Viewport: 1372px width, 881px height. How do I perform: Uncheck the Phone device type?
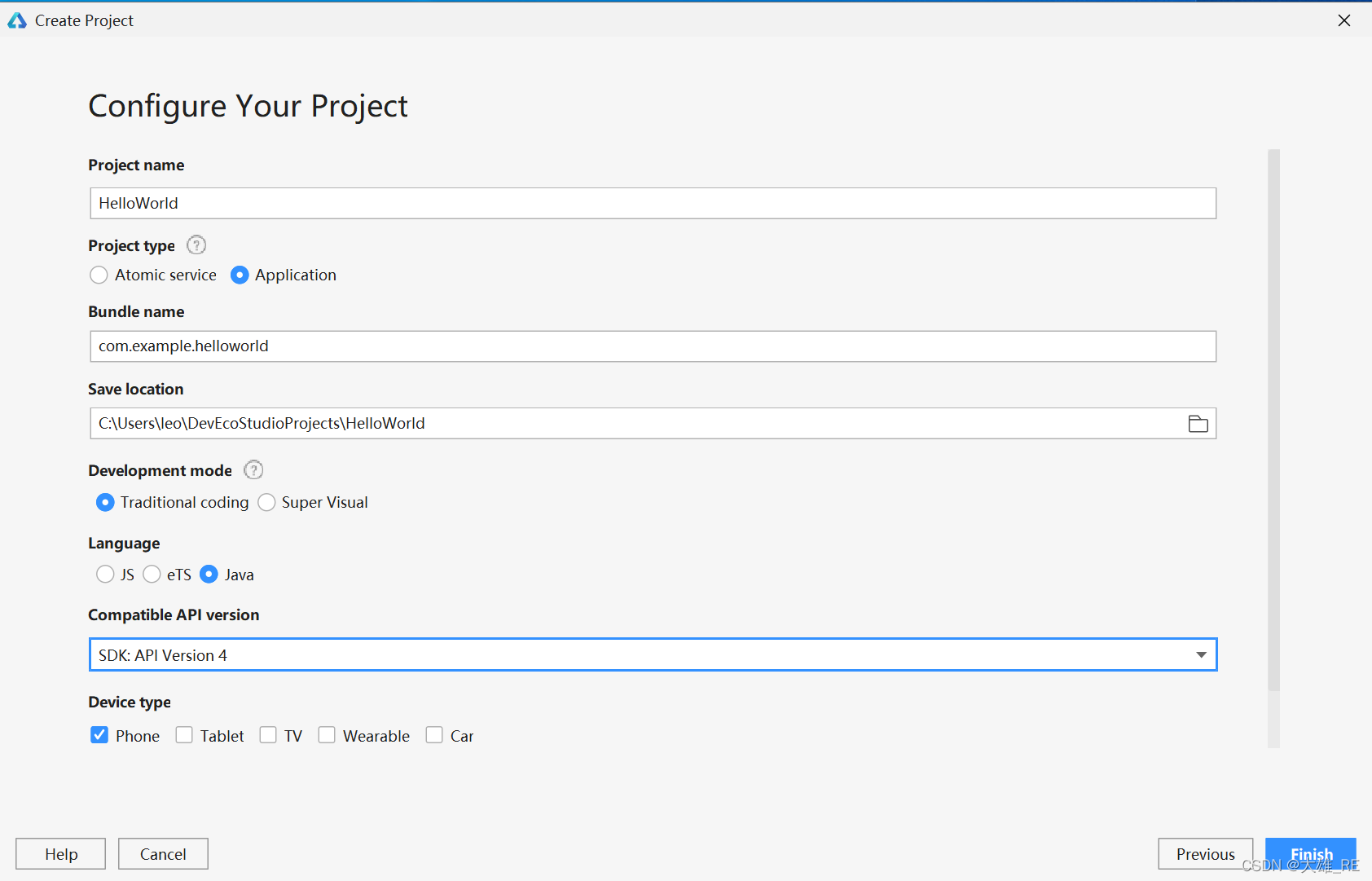pyautogui.click(x=99, y=735)
